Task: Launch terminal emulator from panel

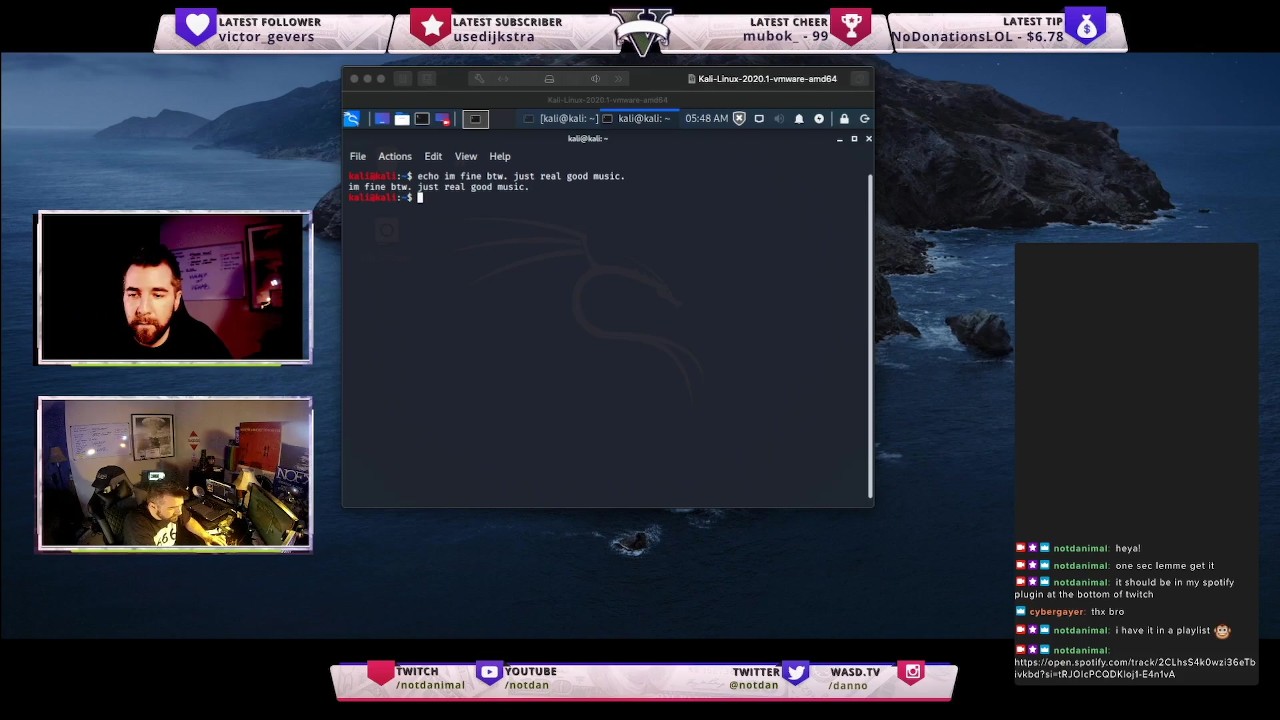Action: coord(422,119)
